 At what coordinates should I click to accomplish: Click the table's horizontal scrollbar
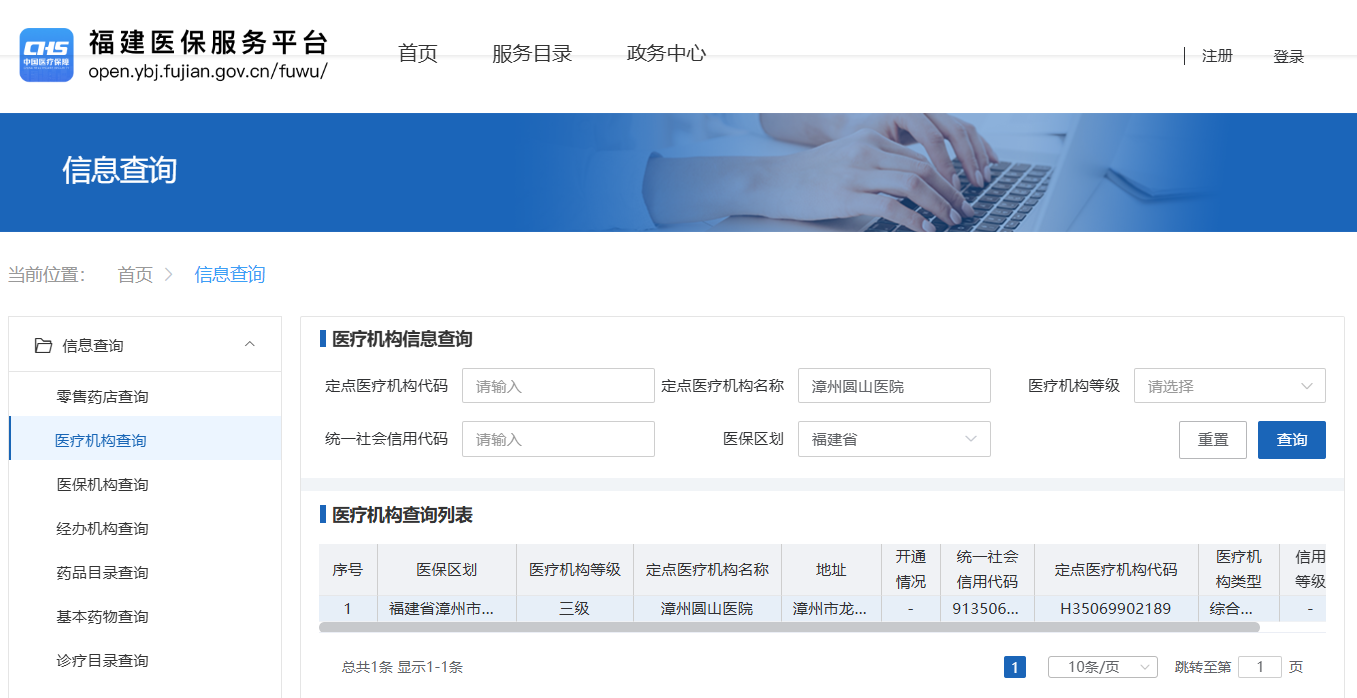click(788, 628)
